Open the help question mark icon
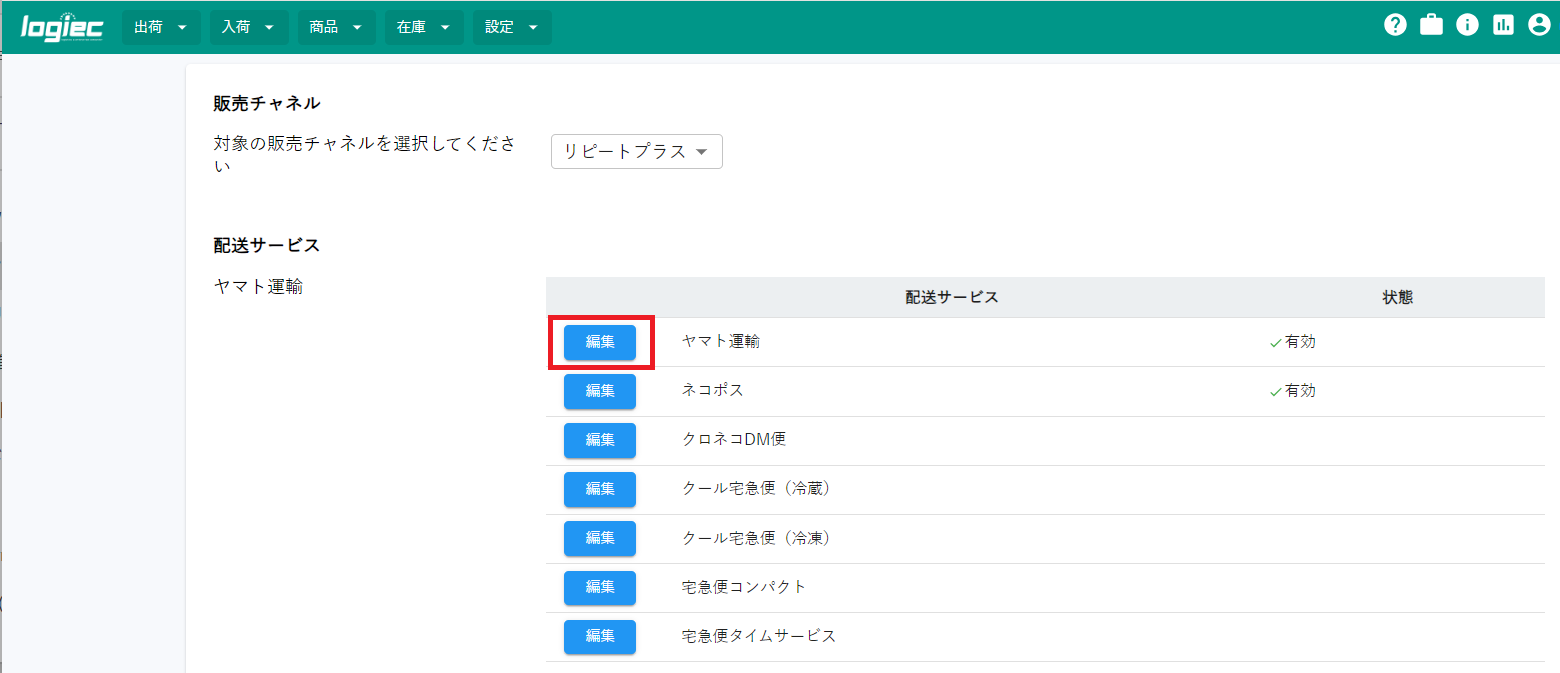 1395,26
